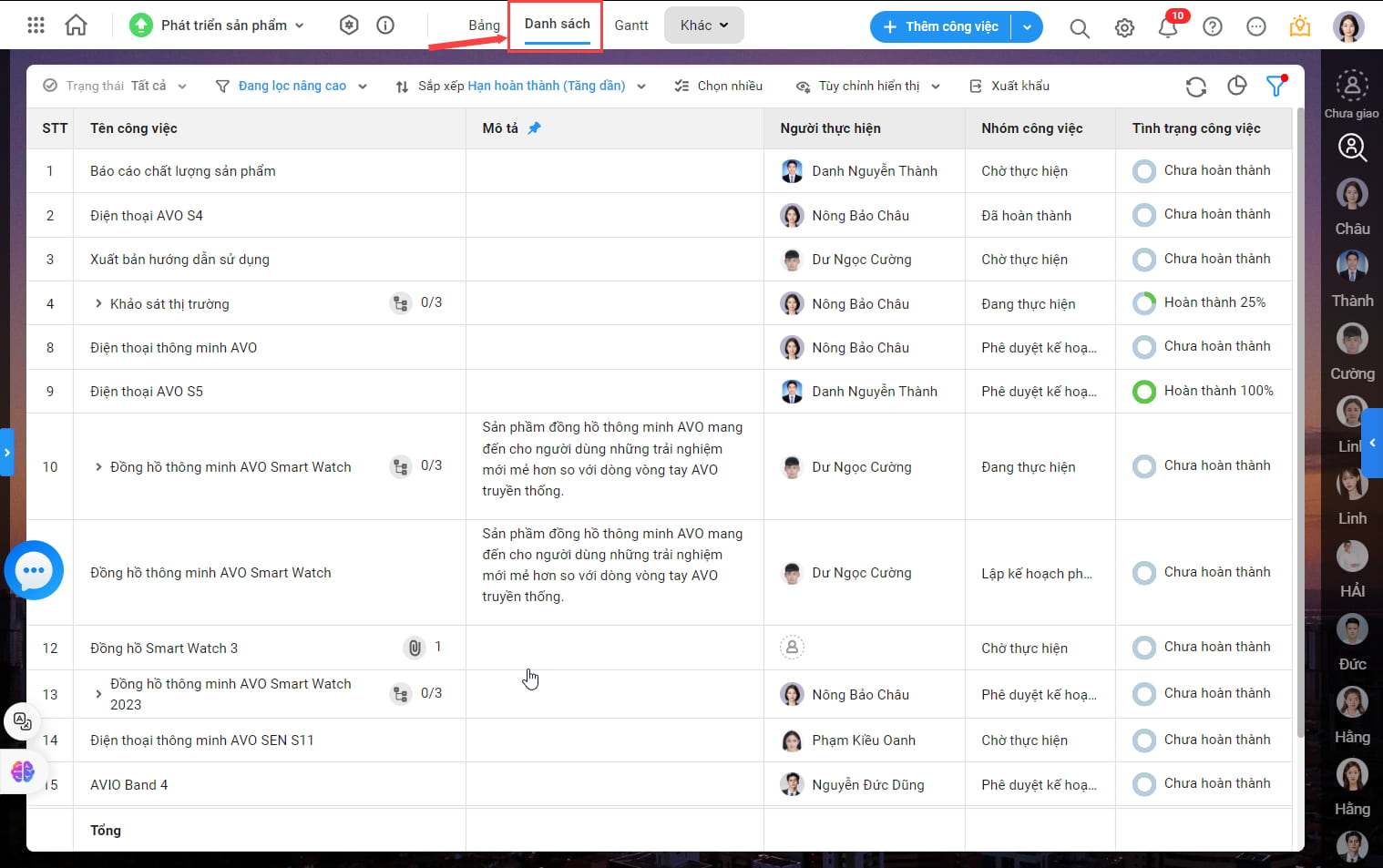Click the Thêm công việc button
Image resolution: width=1383 pixels, height=868 pixels.
pyautogui.click(x=941, y=27)
